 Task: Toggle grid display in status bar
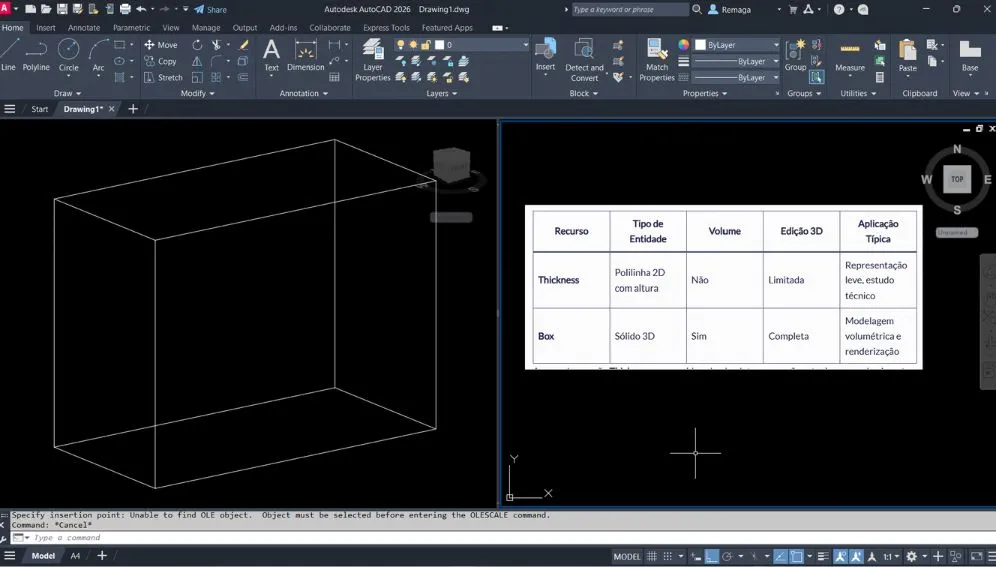click(x=653, y=556)
